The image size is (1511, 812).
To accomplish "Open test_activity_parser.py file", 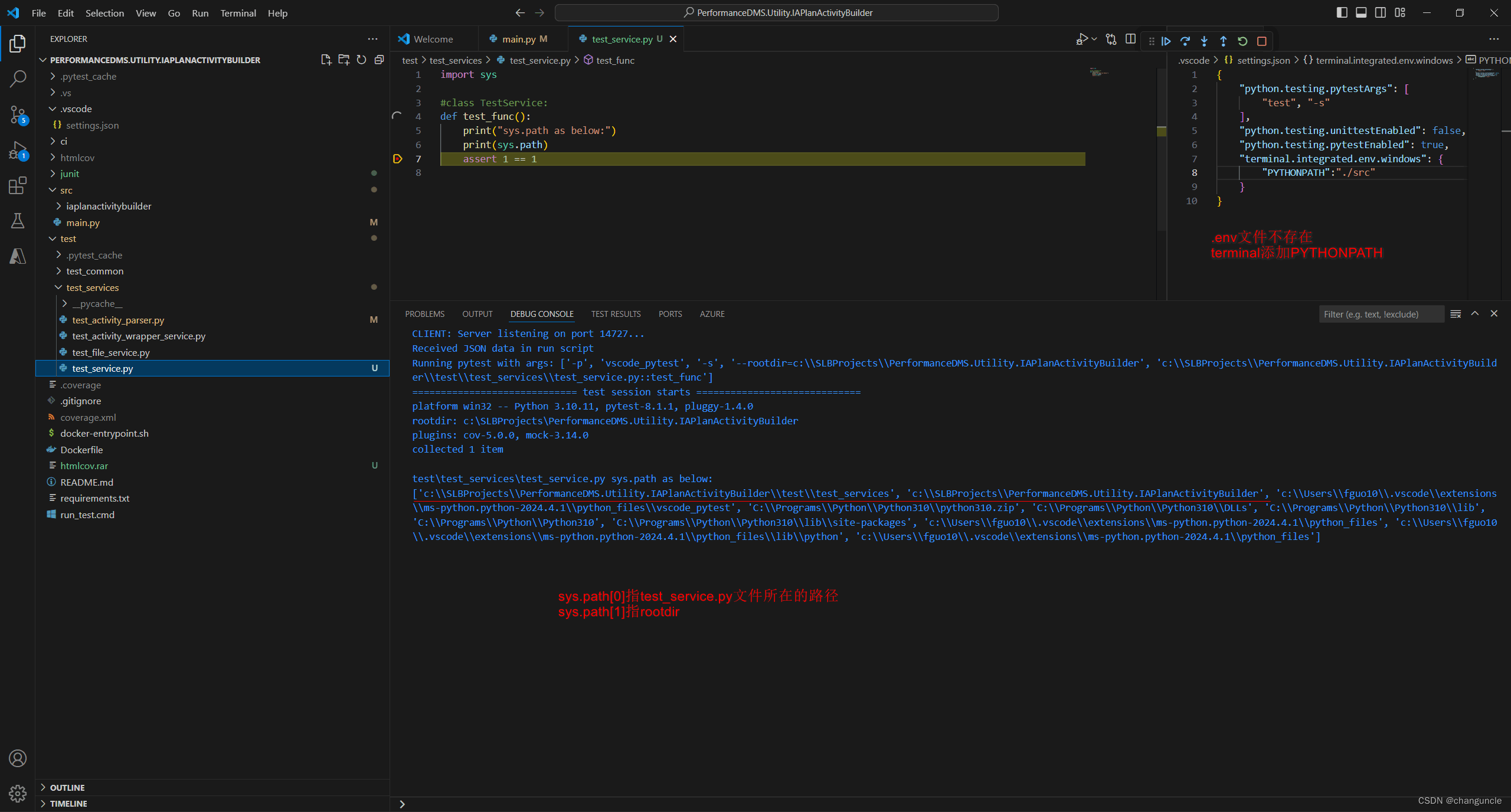I will click(x=212, y=320).
